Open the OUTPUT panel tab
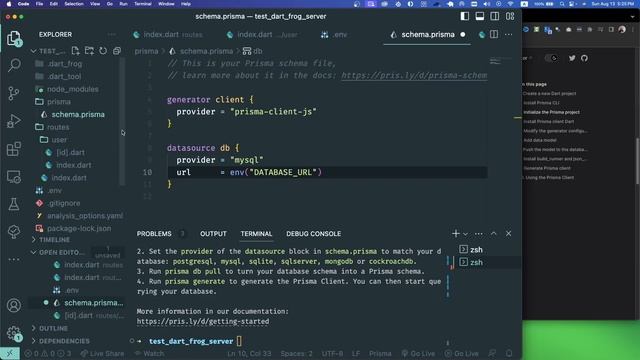 click(213, 234)
